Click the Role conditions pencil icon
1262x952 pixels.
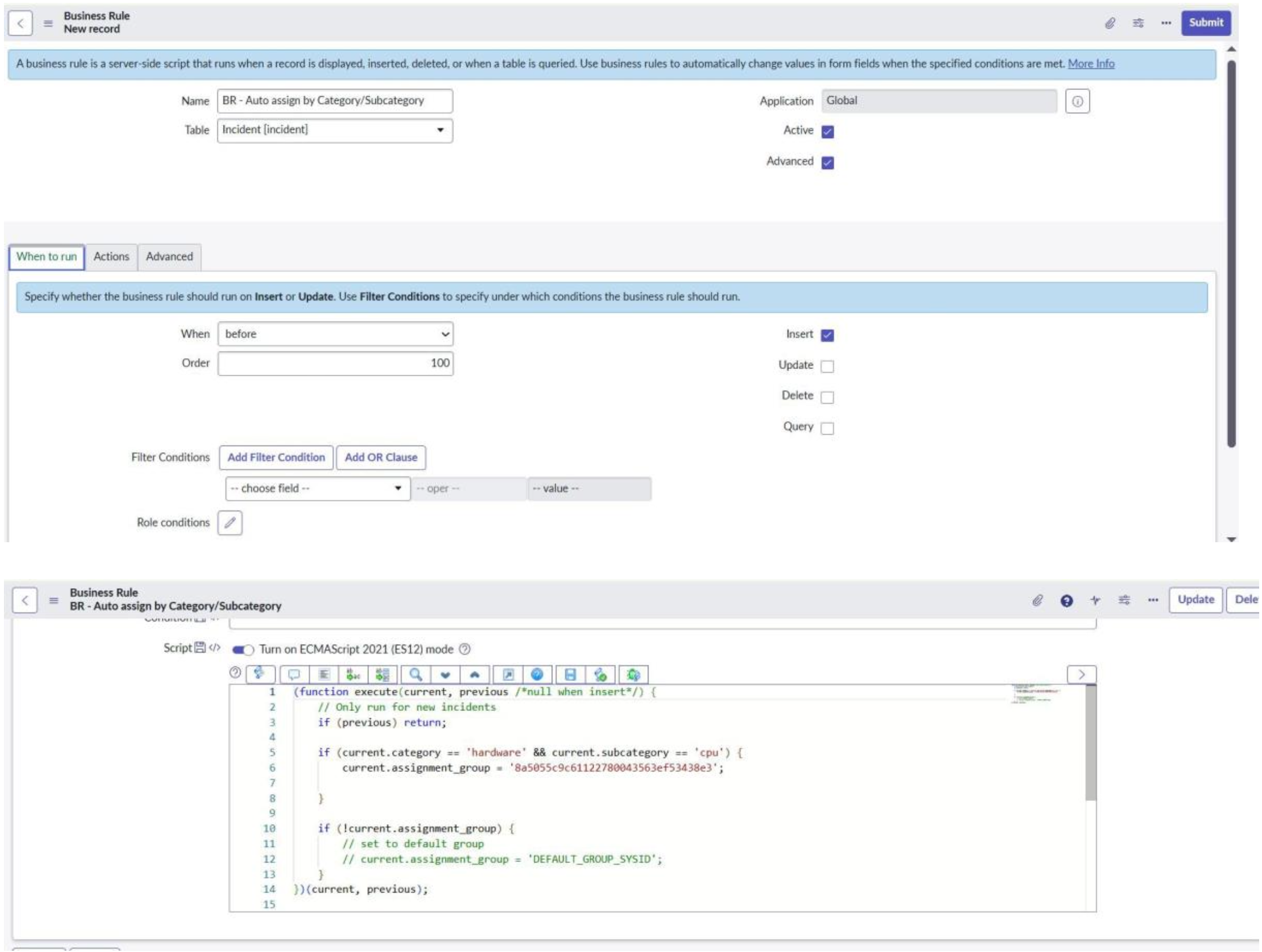[230, 523]
